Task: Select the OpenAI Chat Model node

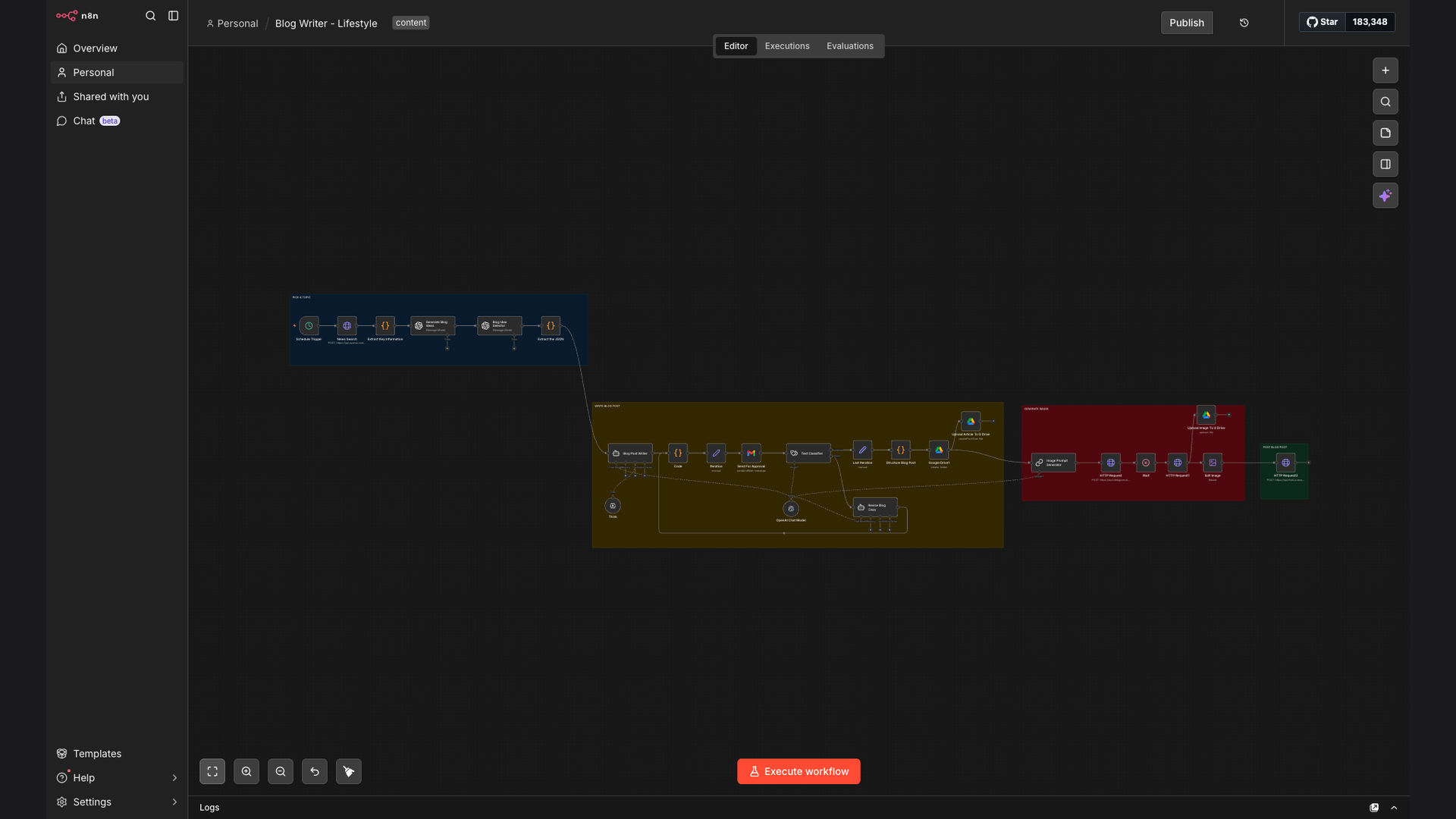Action: tap(791, 509)
